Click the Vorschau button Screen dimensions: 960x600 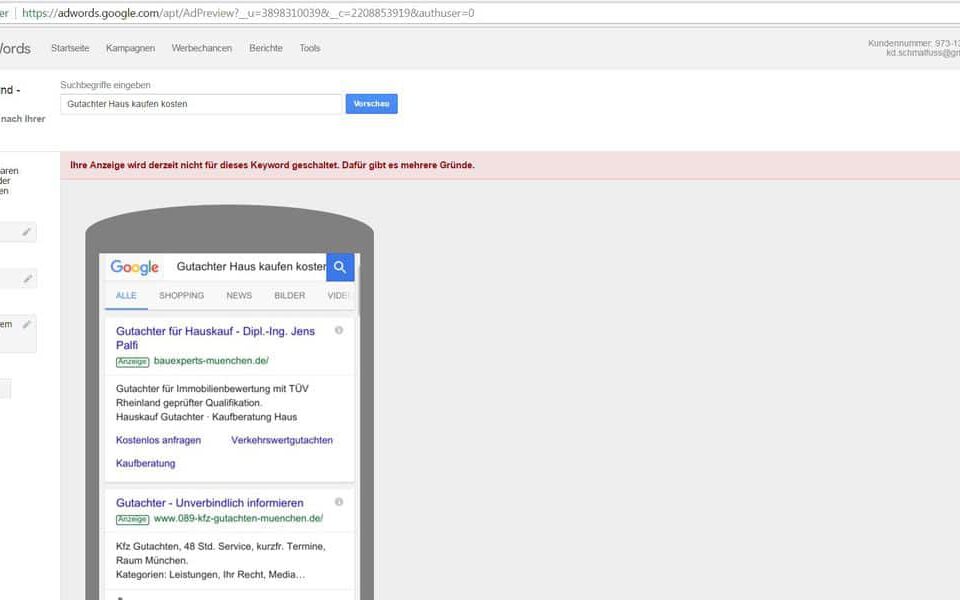pos(372,103)
